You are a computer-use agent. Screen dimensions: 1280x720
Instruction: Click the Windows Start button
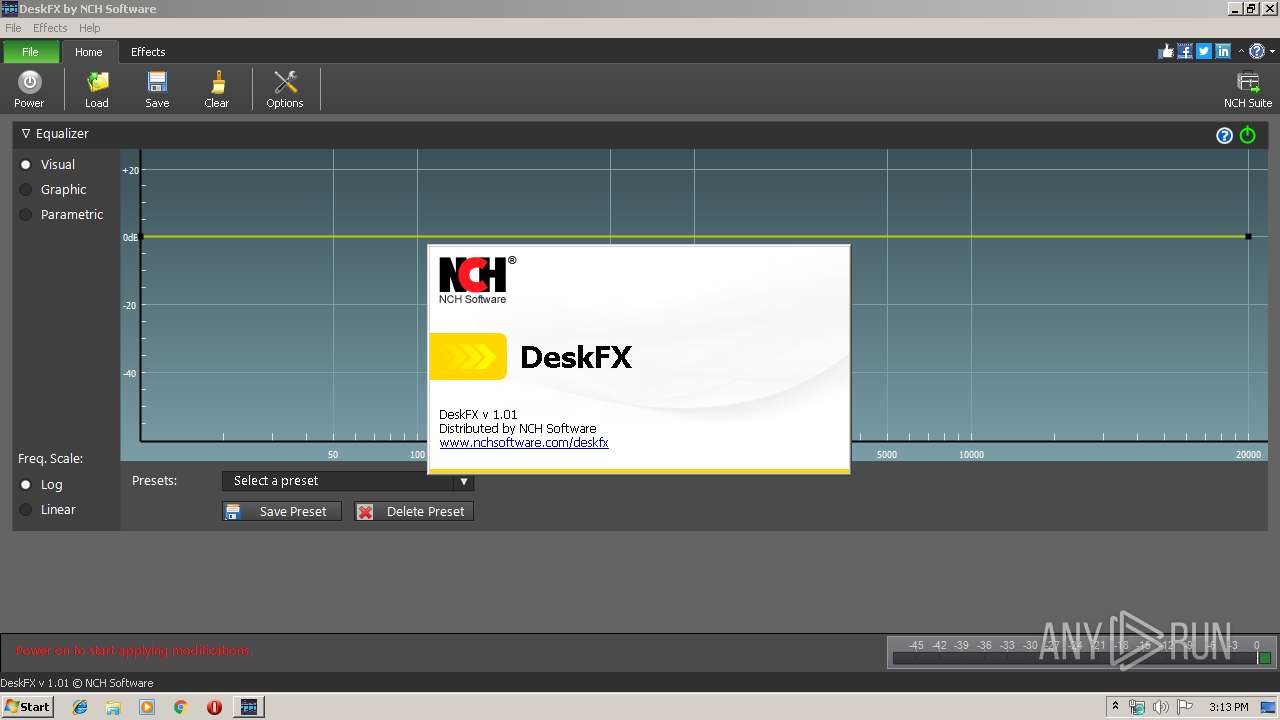(x=27, y=707)
